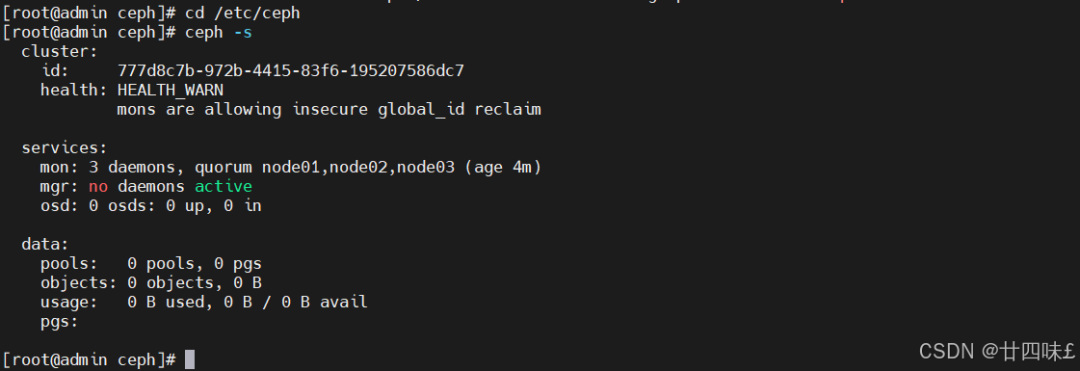Click the 'cd /etc/ceph' command text
Image resolution: width=1080 pixels, height=371 pixels.
click(x=242, y=13)
